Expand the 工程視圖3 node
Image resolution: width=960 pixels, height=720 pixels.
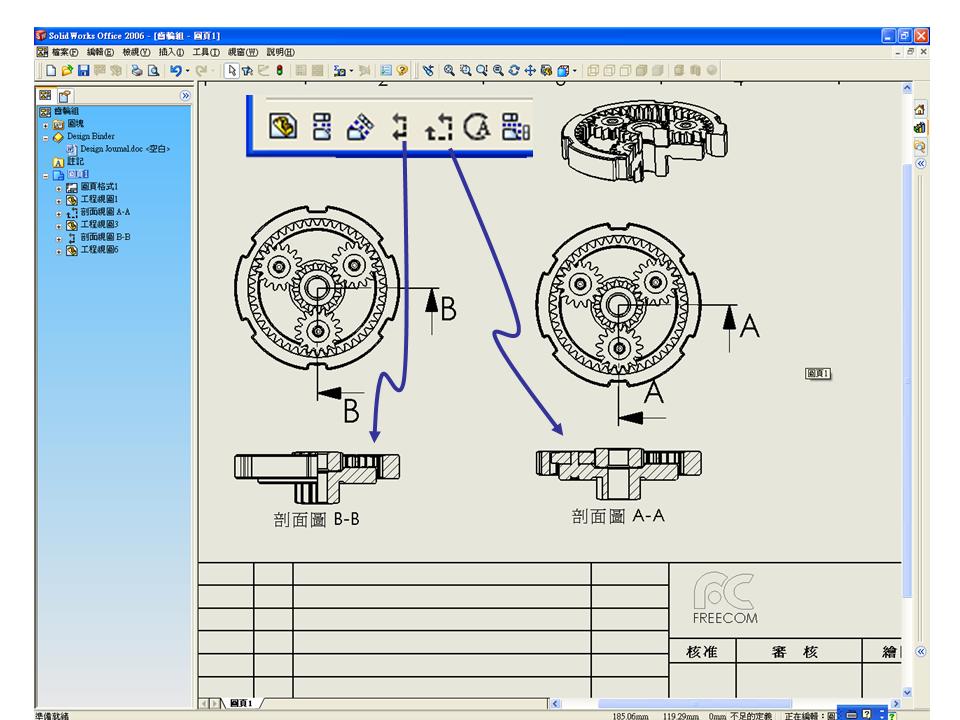tap(59, 226)
